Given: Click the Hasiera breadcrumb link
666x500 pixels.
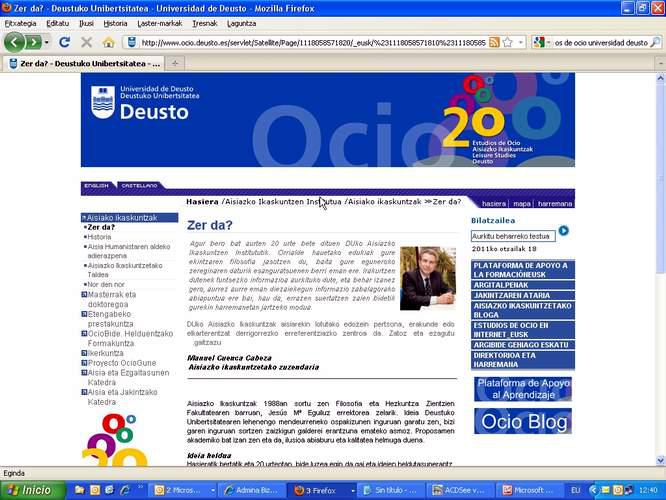Looking at the screenshot, I should coord(202,202).
